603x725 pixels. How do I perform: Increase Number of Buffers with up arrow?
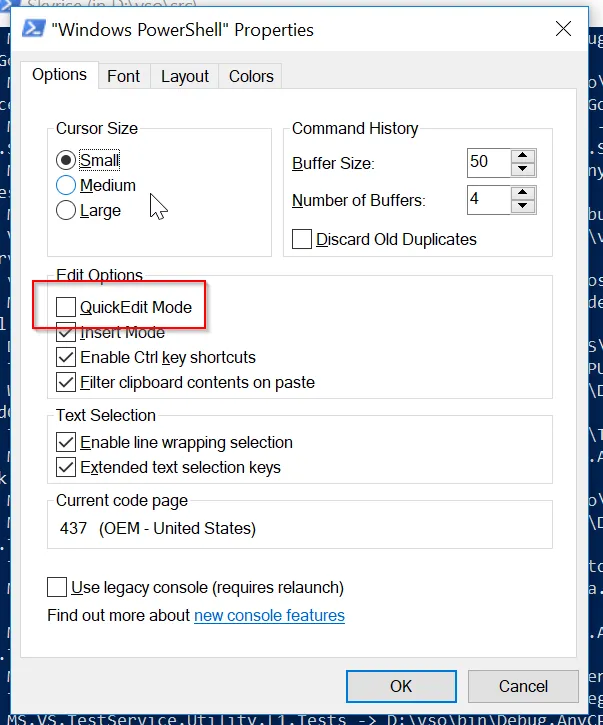(523, 193)
